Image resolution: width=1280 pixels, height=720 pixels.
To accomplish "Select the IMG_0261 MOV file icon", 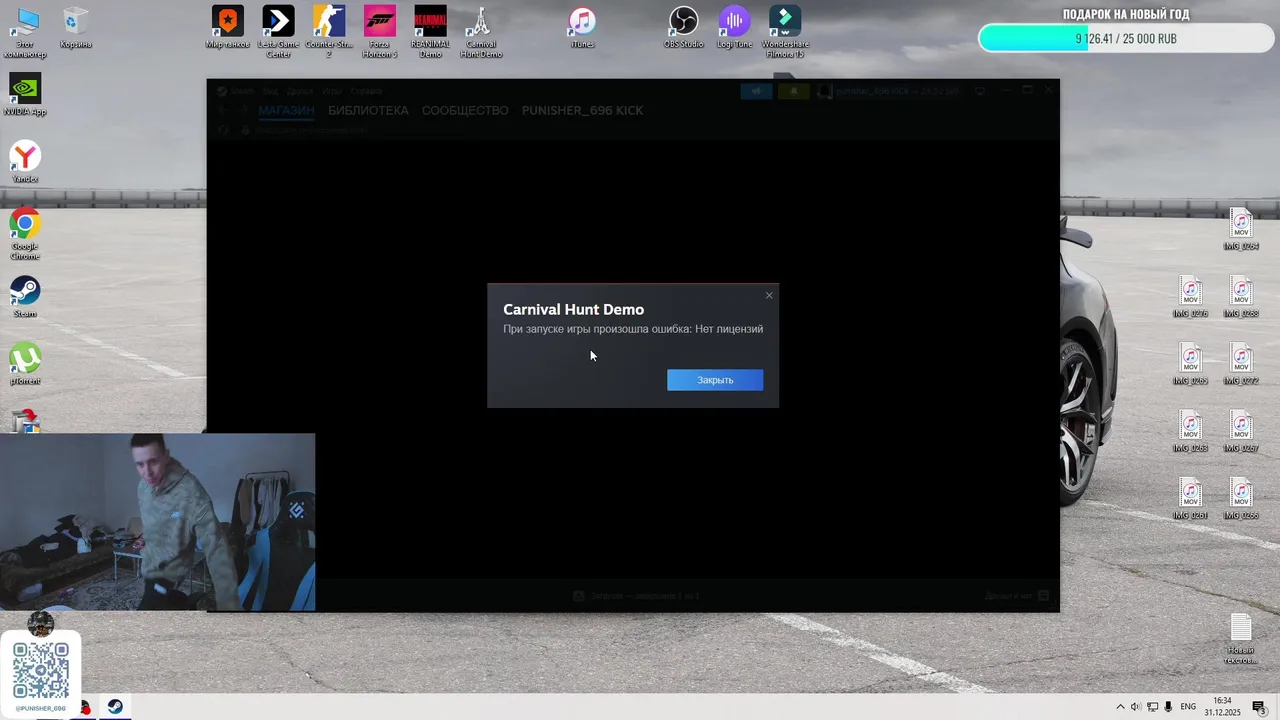I will point(1190,498).
